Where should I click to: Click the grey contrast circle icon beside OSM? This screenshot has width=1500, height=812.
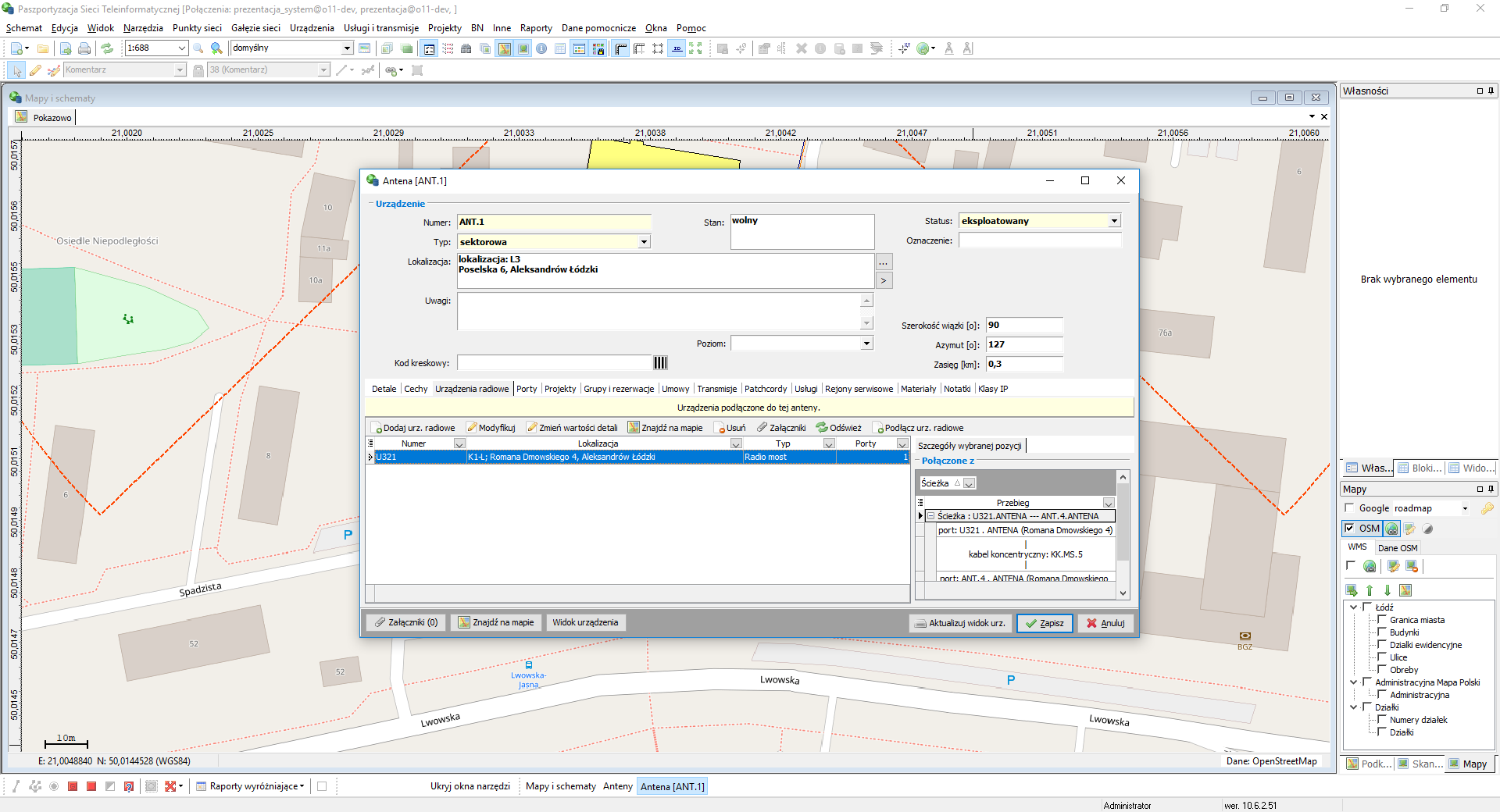[x=1428, y=529]
